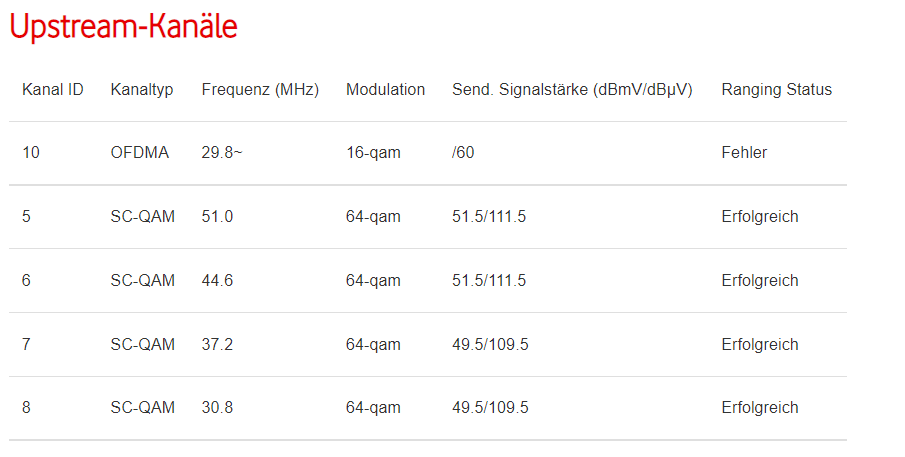Click the Kanal ID column header
The image size is (905, 457).
tap(52, 90)
